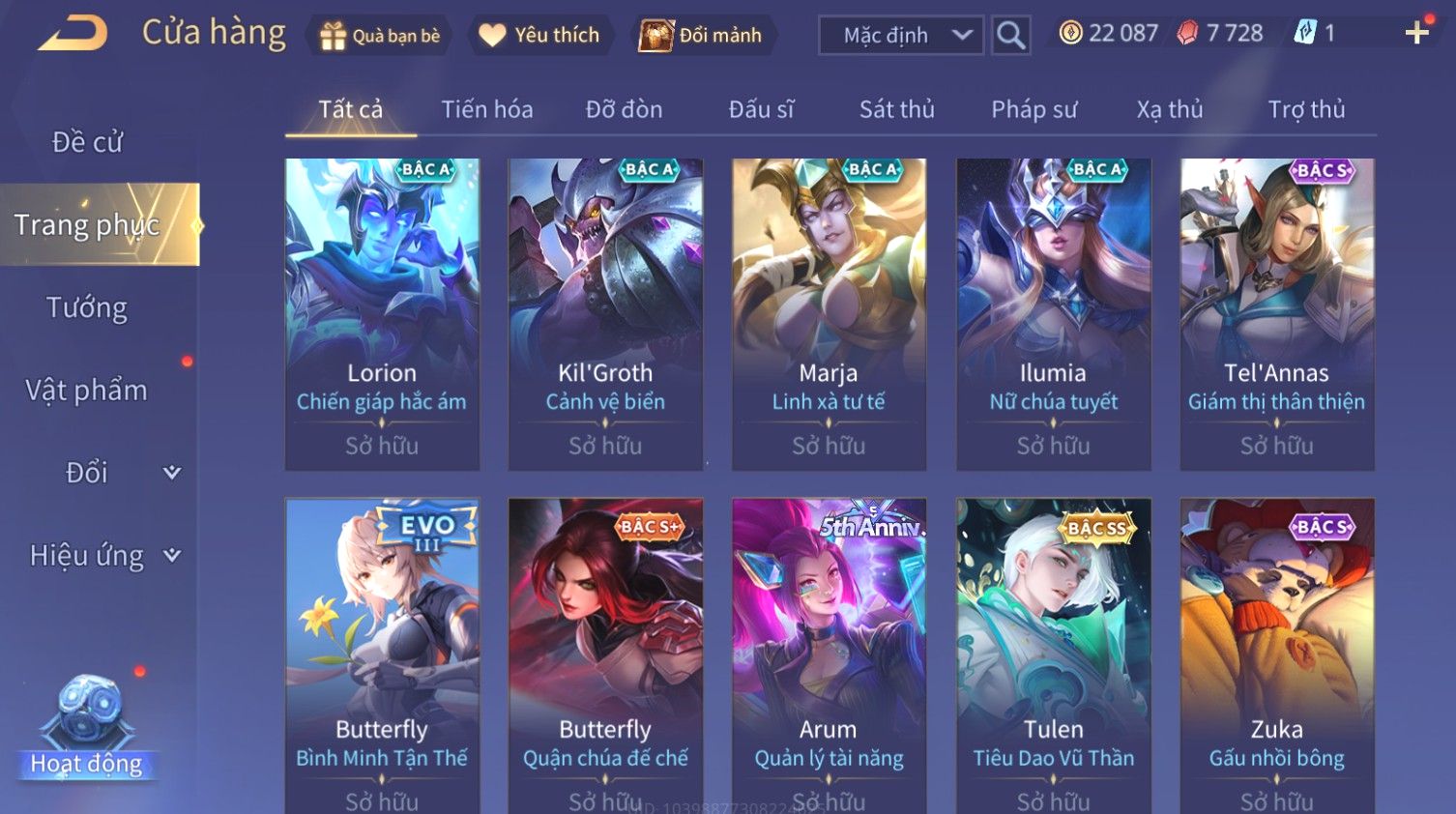
Task: Go to the Đề cử section
Action: click(x=87, y=142)
